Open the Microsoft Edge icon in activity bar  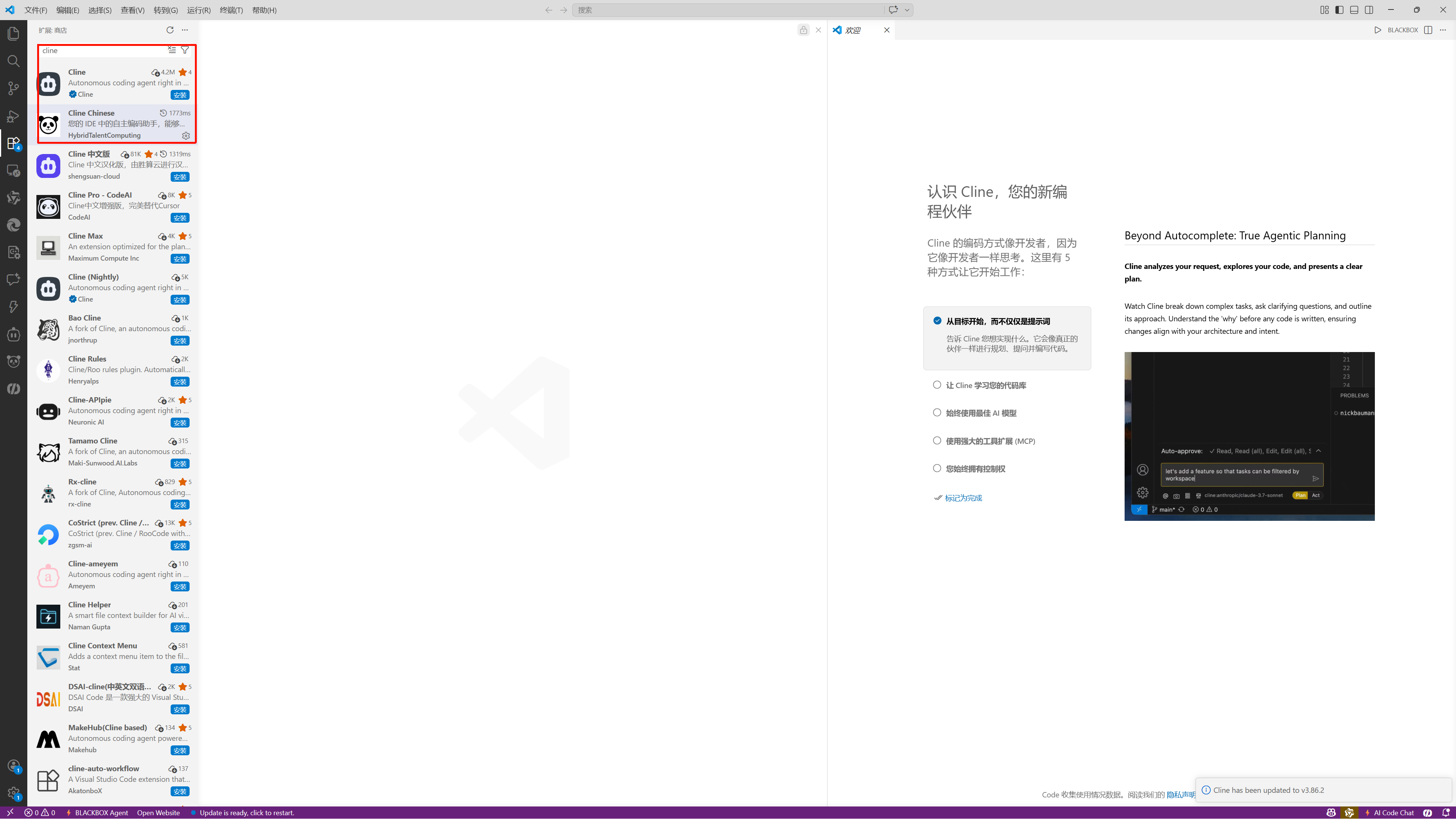(14, 225)
